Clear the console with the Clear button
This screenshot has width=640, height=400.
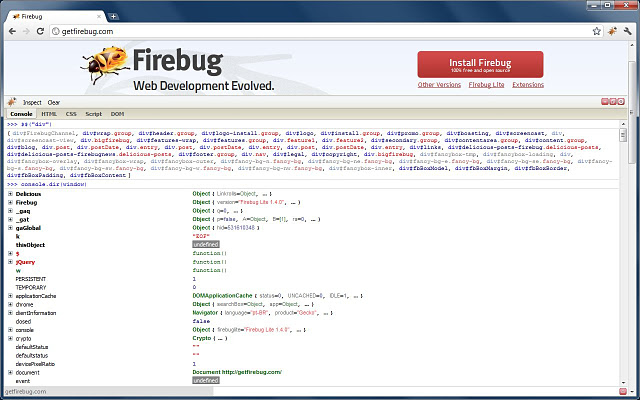(53, 102)
